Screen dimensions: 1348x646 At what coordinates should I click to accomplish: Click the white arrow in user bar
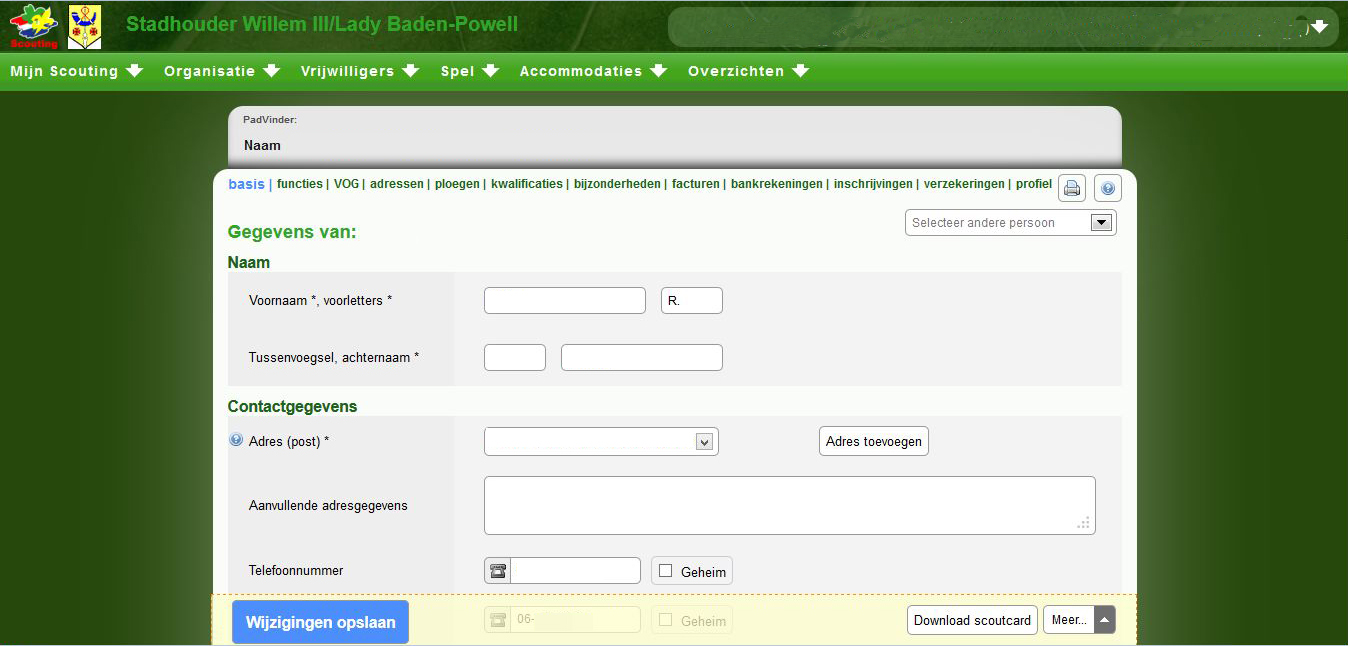click(1321, 27)
